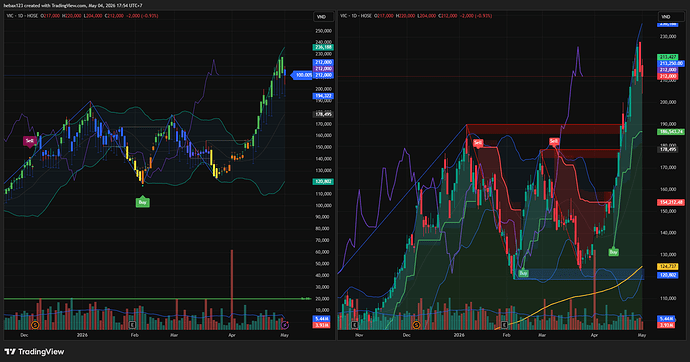Click the May date label on the right chart axis
690x362 pixels.
pos(642,335)
